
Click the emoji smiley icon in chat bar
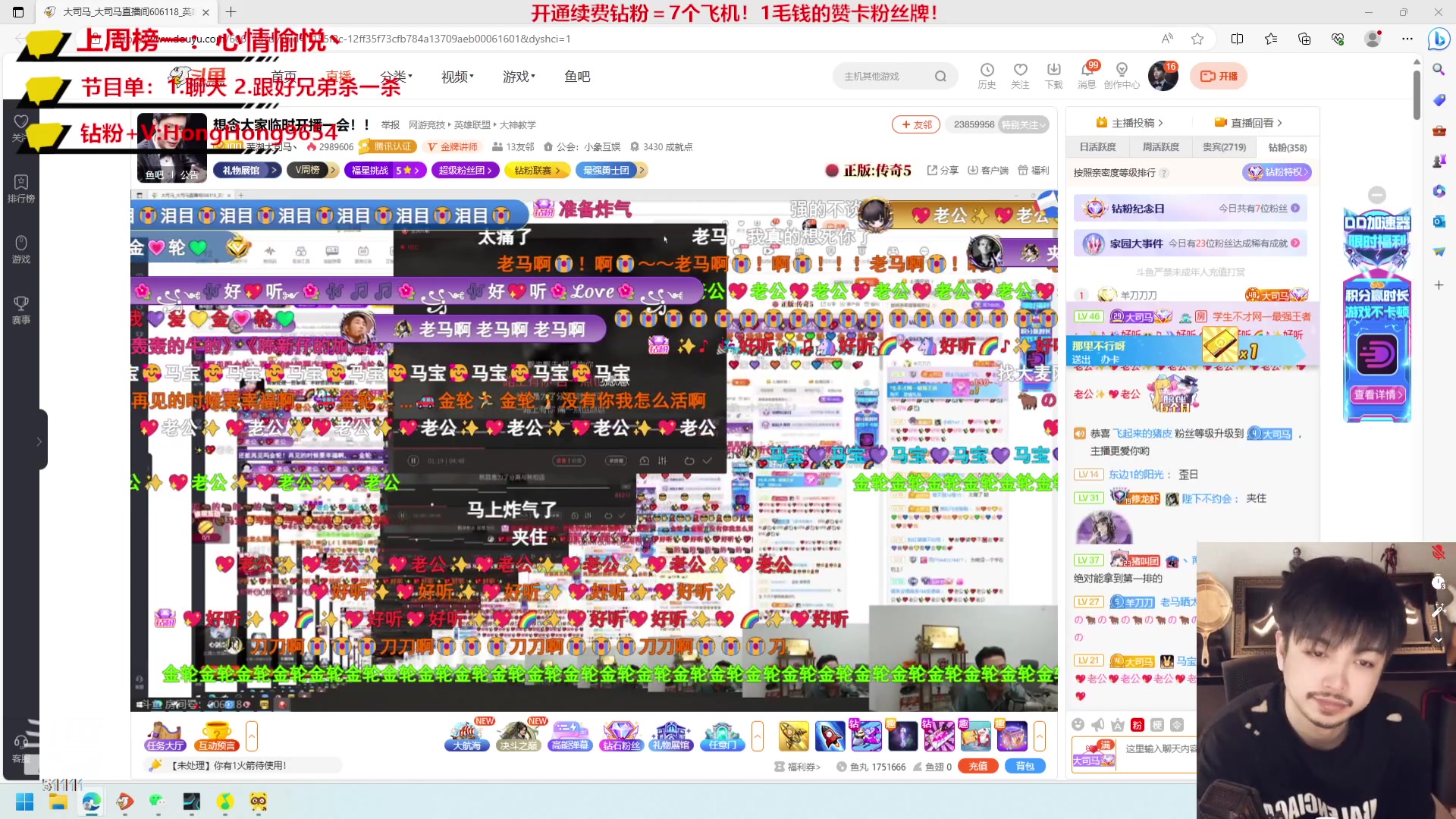pyautogui.click(x=1078, y=725)
